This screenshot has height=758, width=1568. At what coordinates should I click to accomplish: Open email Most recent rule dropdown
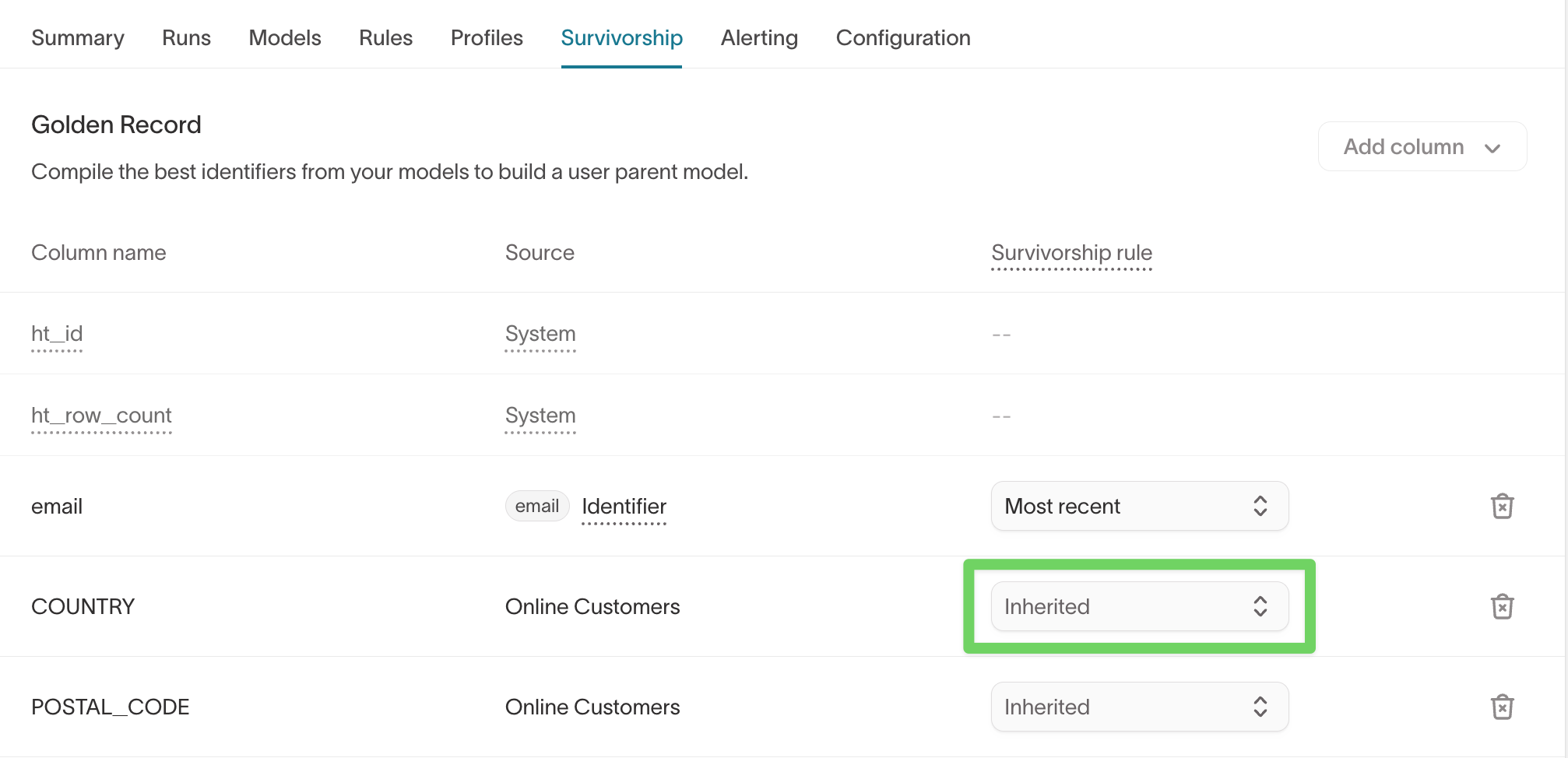coord(1139,507)
